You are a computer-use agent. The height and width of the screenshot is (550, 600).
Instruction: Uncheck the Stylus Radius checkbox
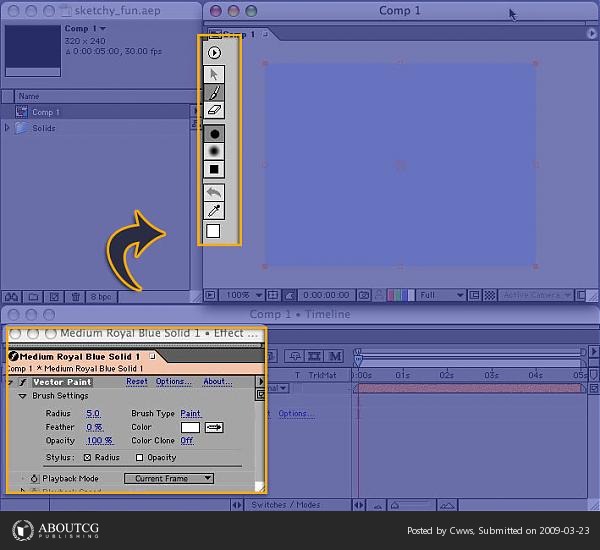[x=87, y=457]
